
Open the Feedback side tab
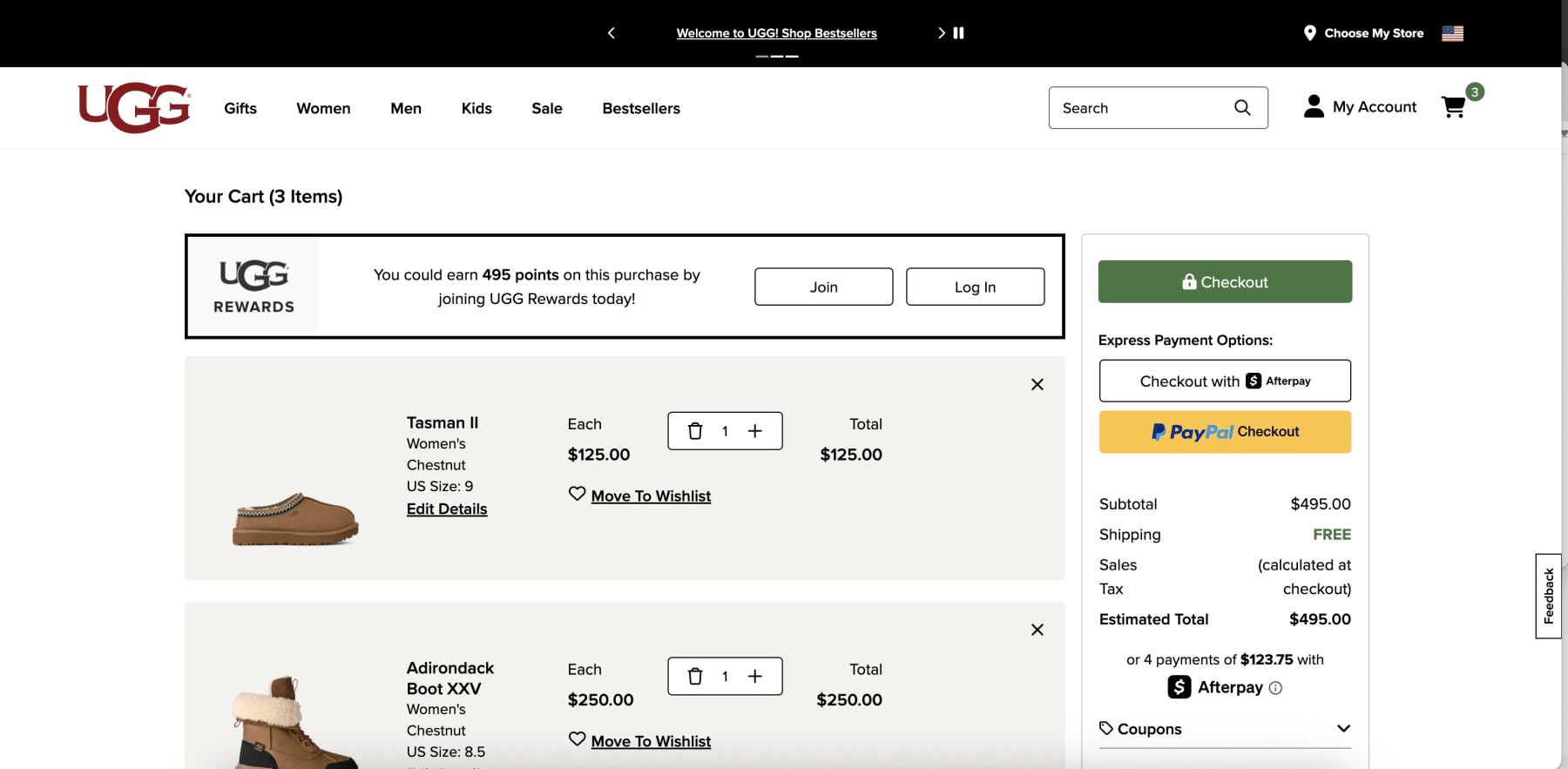pyautogui.click(x=1548, y=596)
